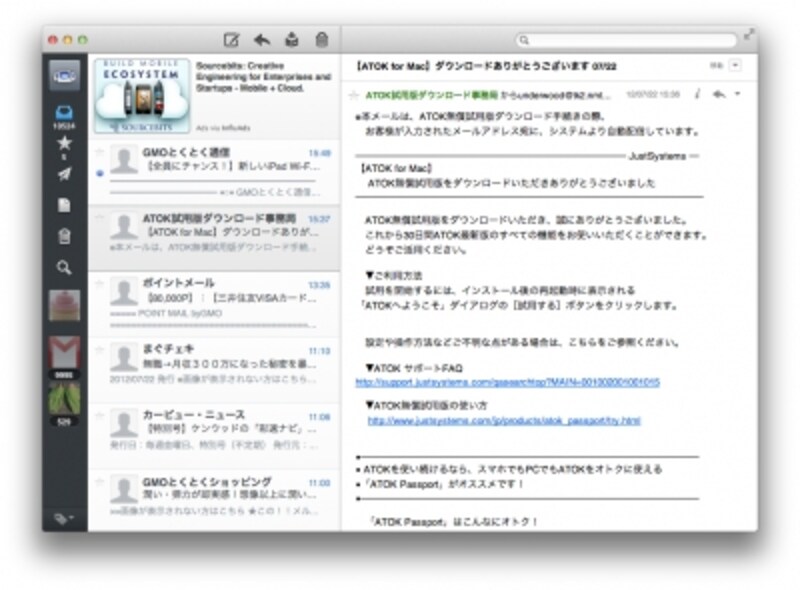Enter full screen via the expand arrows icon
This screenshot has height=590, width=800.
coord(748,35)
